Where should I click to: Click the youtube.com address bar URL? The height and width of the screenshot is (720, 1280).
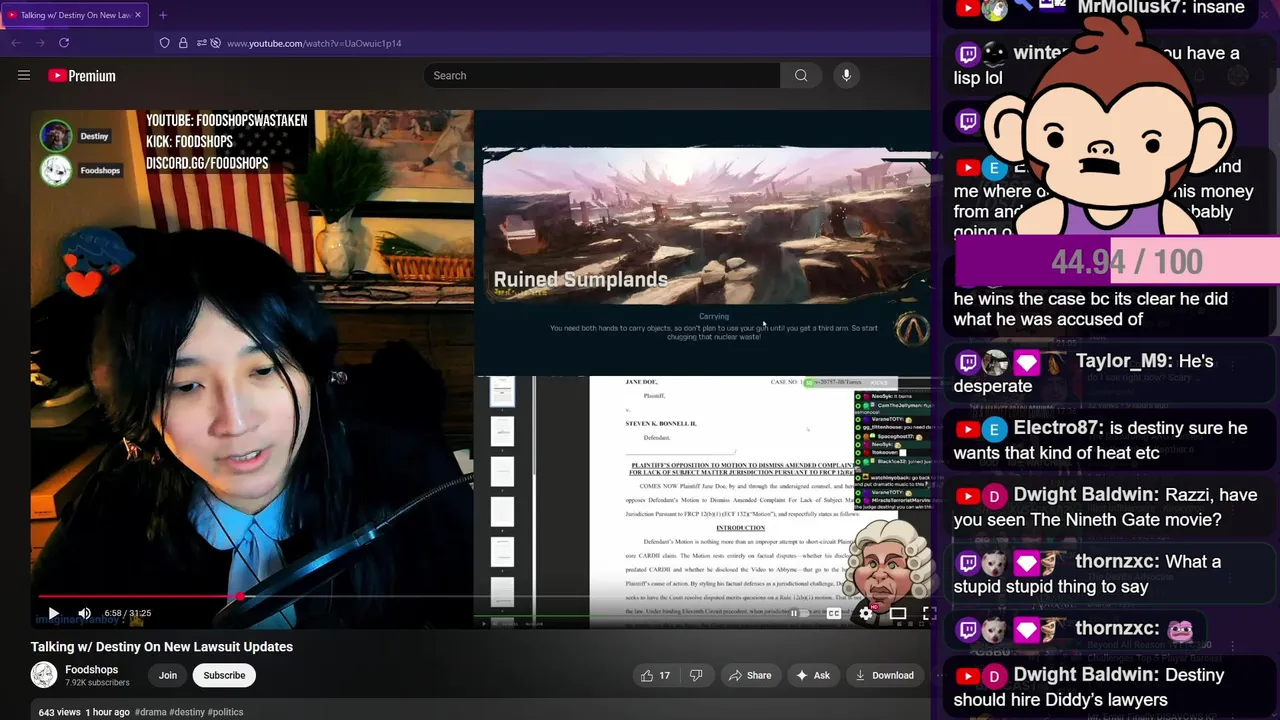[314, 44]
